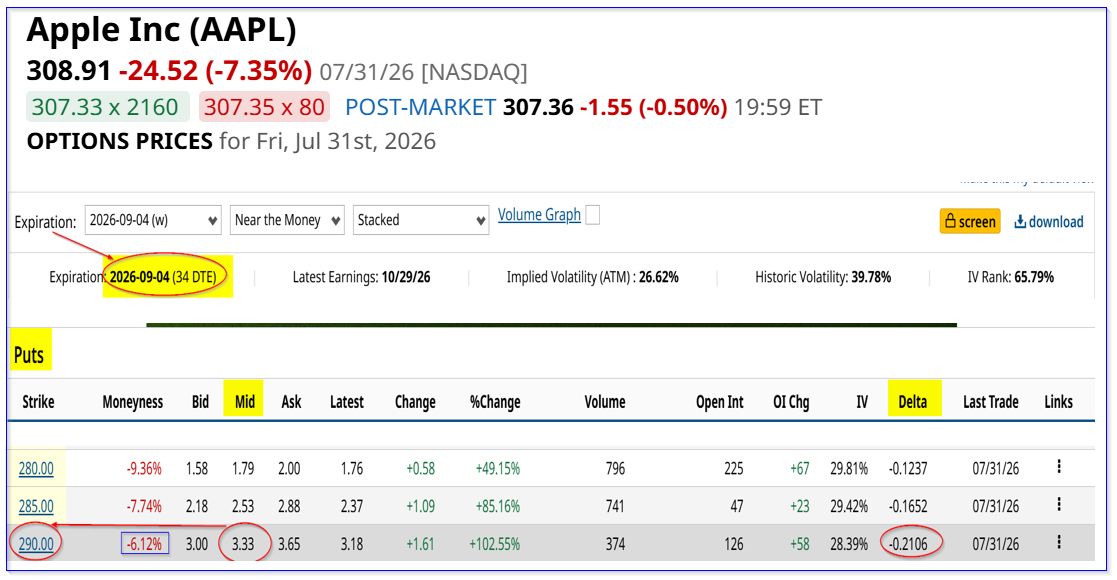Toggle the Volume Graph checkbox
Image resolution: width=1117 pixels, height=580 pixels.
592,214
